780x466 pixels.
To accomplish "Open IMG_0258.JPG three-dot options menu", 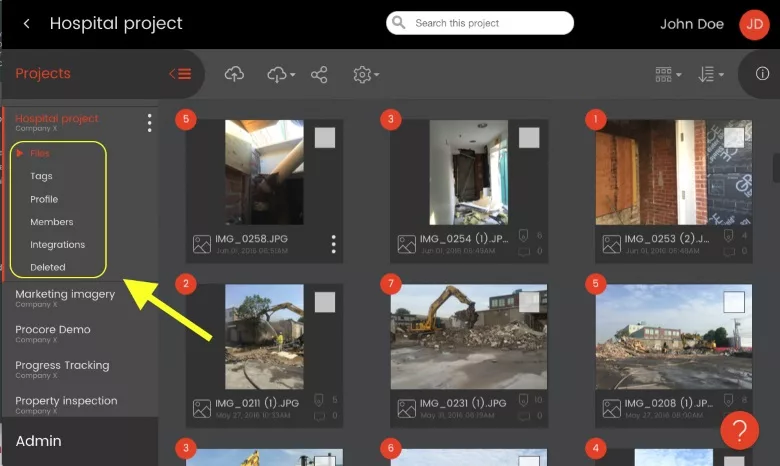I will [333, 244].
